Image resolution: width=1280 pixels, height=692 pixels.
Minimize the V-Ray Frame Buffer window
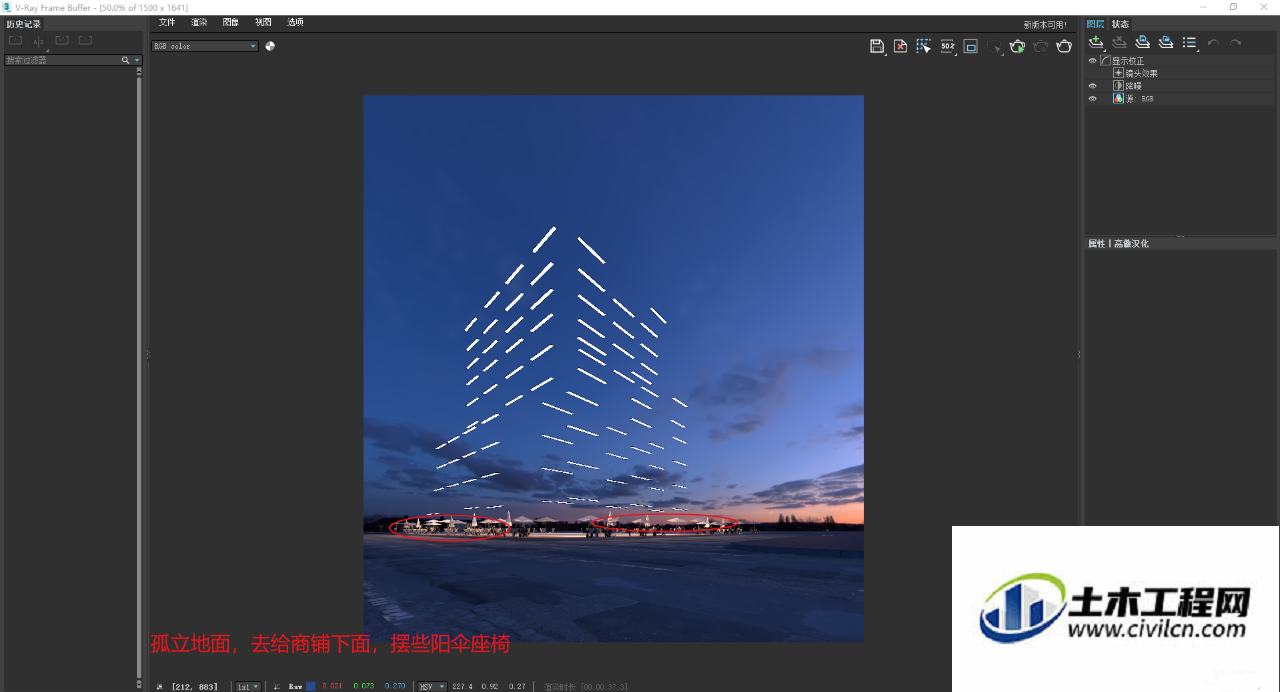[x=1203, y=7]
